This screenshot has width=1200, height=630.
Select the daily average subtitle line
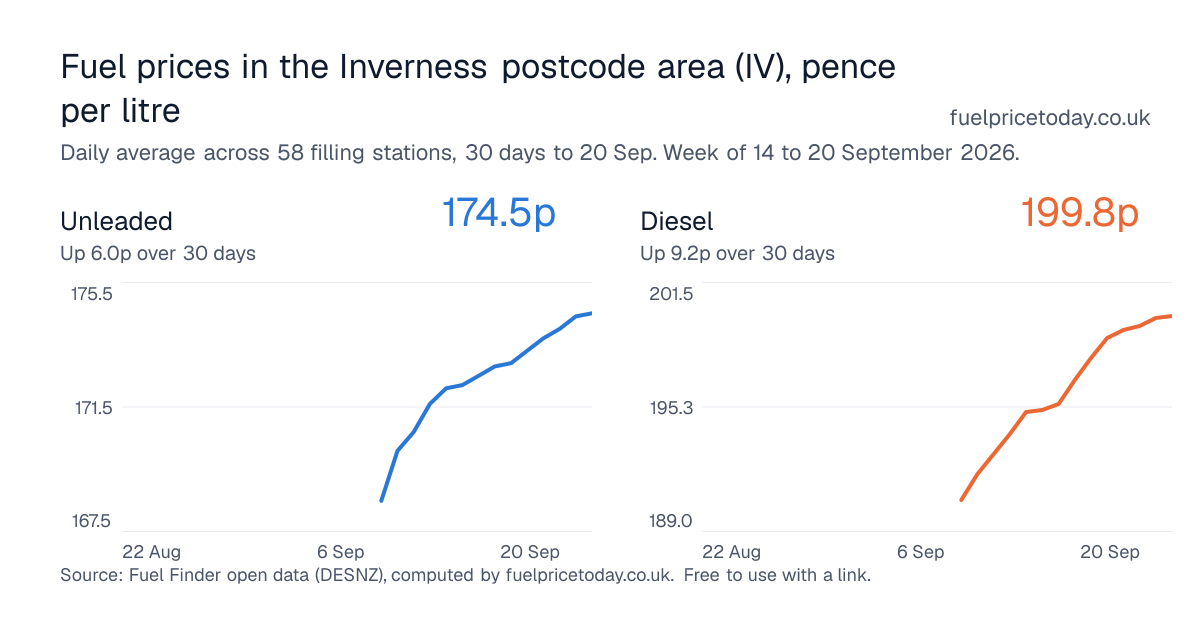coord(540,154)
